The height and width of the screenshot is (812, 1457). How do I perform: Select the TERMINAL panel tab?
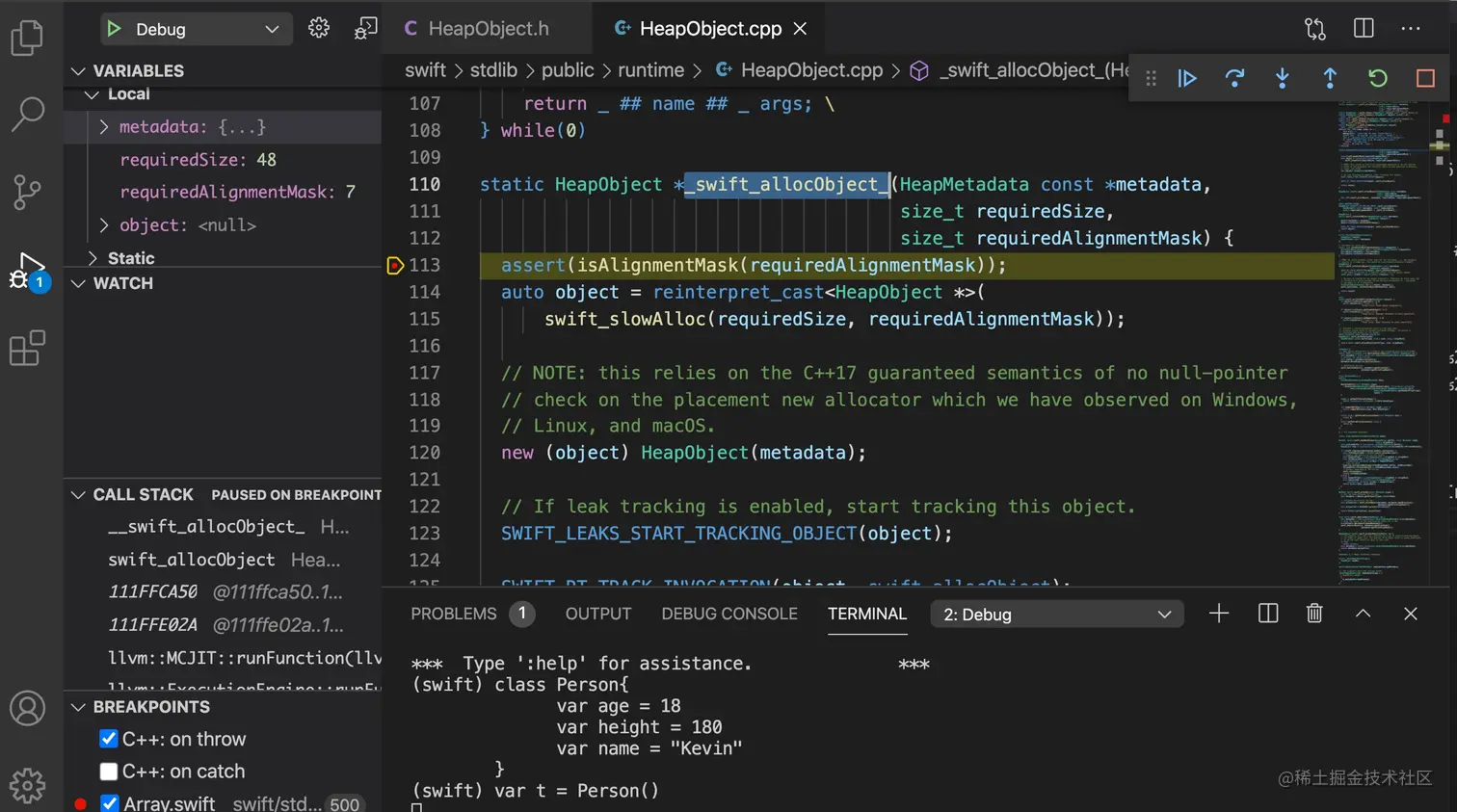(x=867, y=614)
